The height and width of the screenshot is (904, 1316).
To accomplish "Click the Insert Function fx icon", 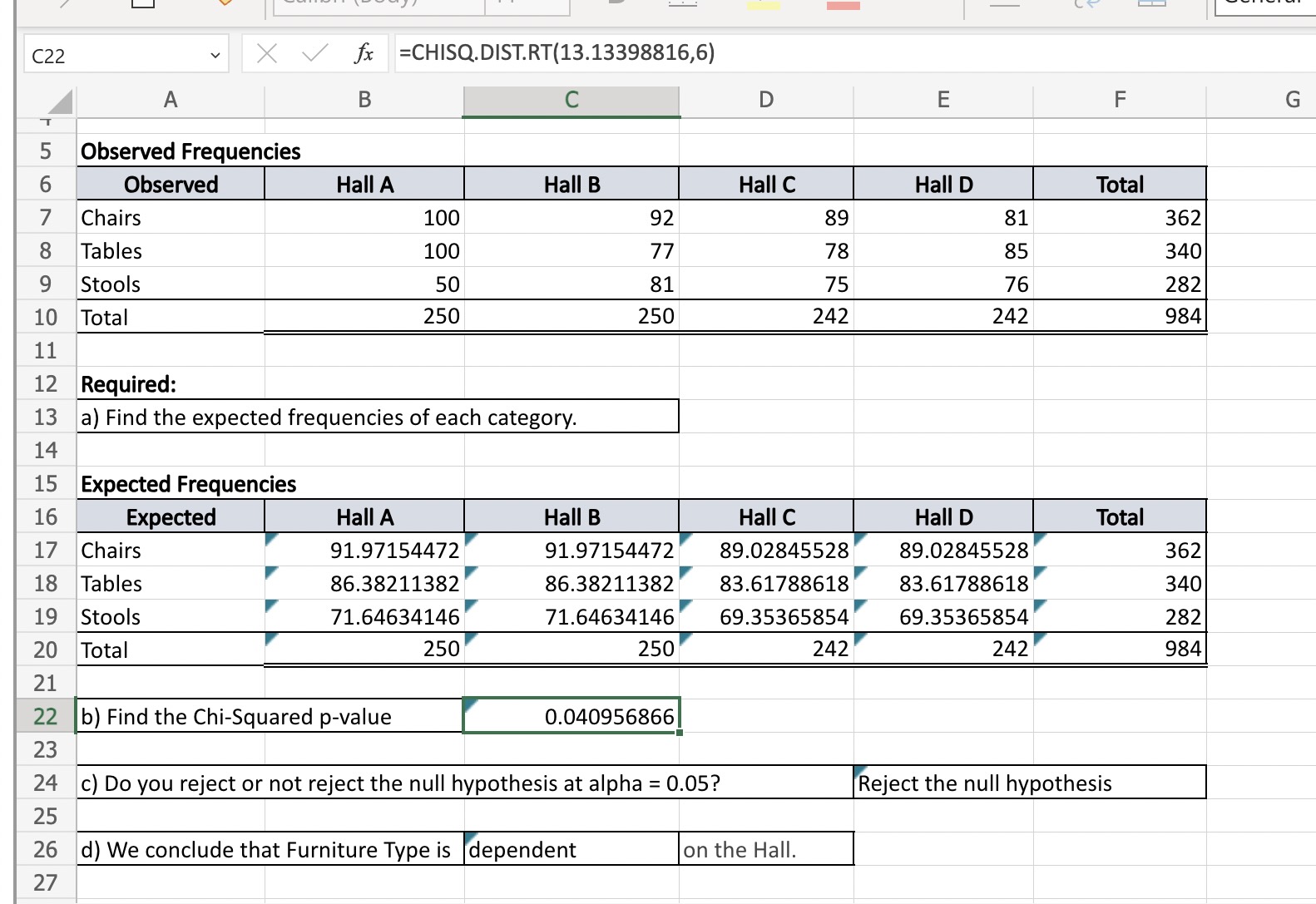I will coord(364,54).
